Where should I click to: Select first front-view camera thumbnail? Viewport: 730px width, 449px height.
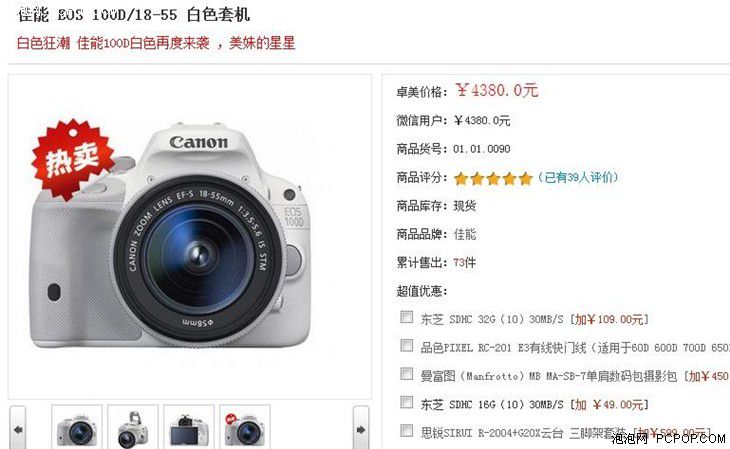[x=77, y=428]
